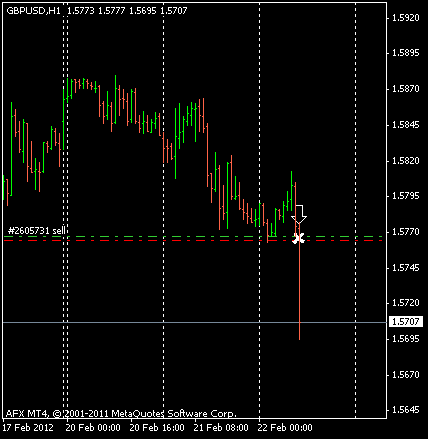
Task: Click price scale value 1.5920
Action: pos(406,18)
